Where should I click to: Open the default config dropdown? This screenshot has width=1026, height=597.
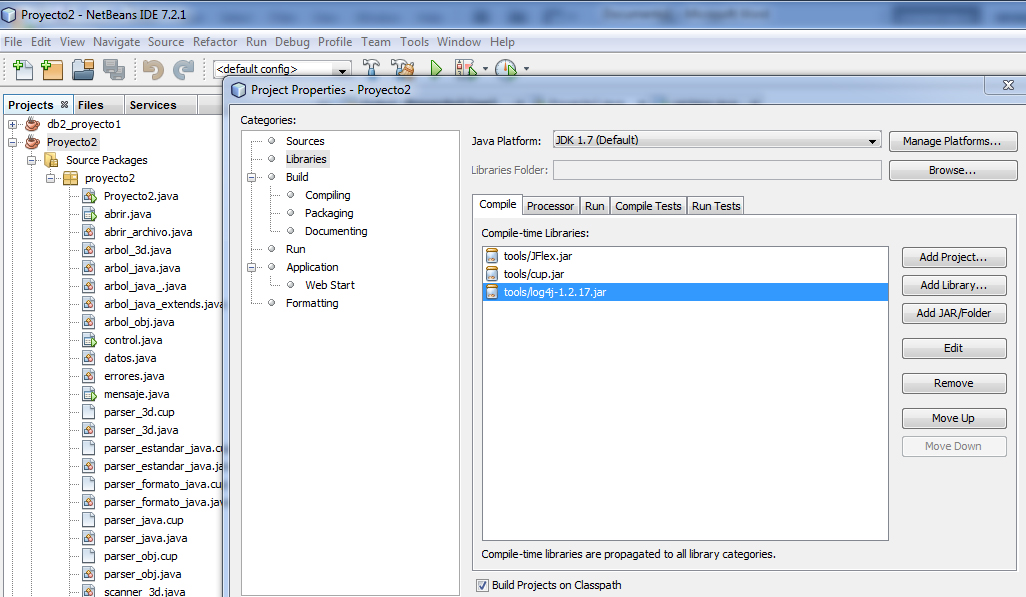pos(343,70)
